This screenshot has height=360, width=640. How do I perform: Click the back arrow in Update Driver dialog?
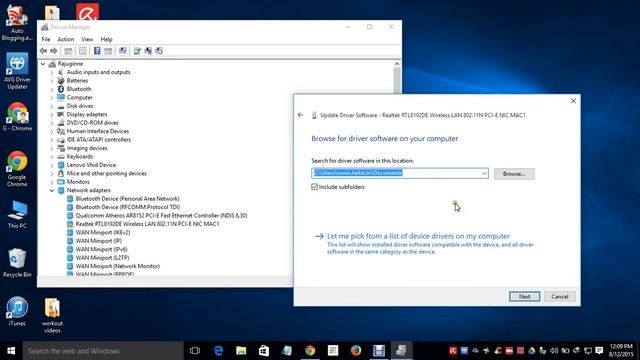coord(300,115)
